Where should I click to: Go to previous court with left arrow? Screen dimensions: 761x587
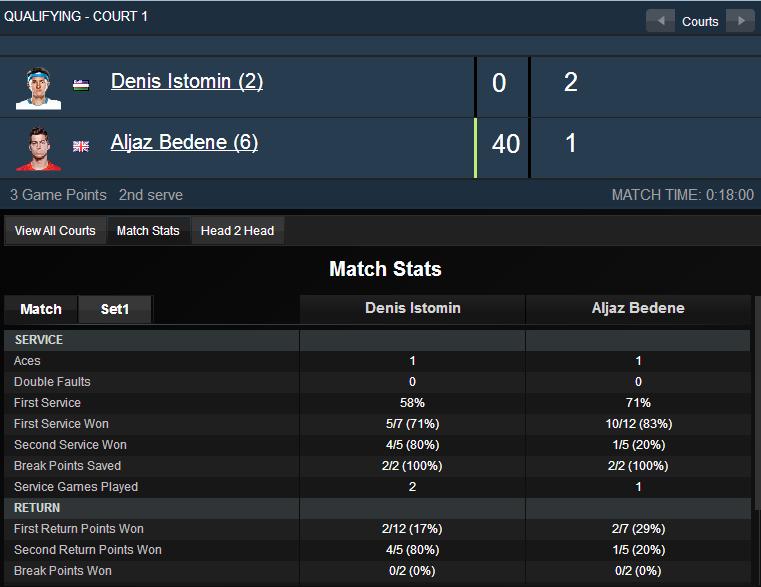point(660,21)
